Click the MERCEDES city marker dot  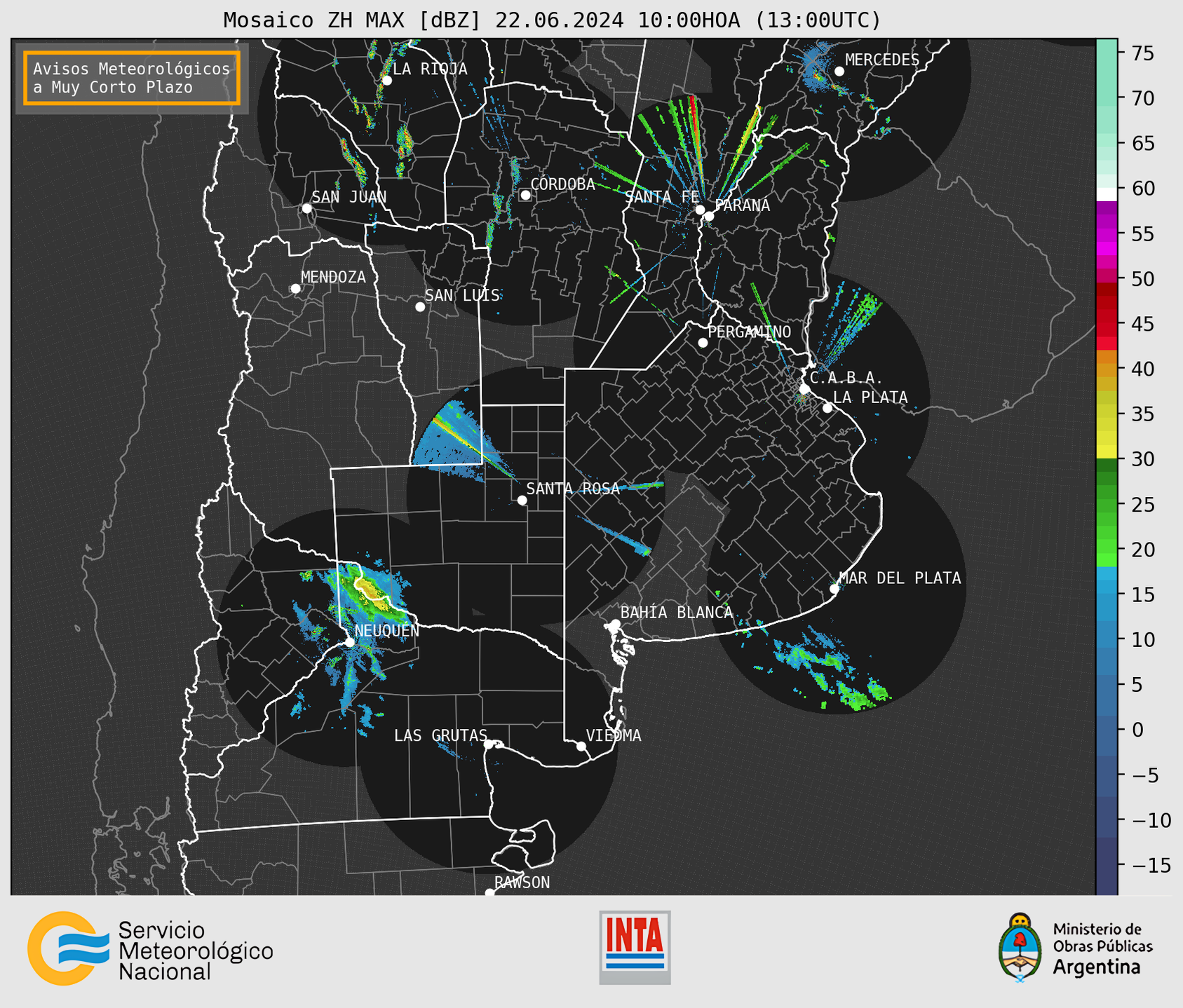coord(839,71)
